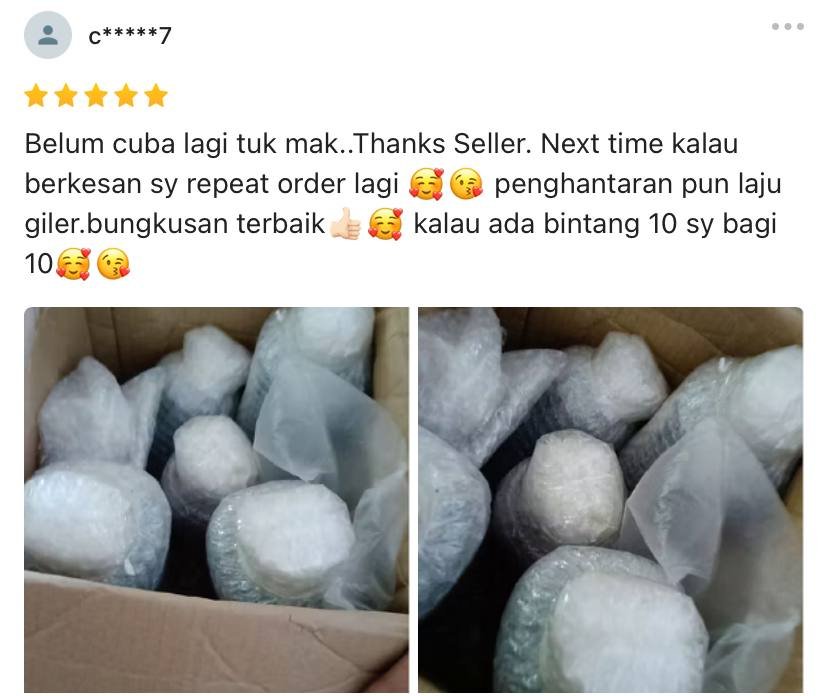Open the three-dot more options menu
Image resolution: width=828 pixels, height=696 pixels.
click(x=787, y=26)
